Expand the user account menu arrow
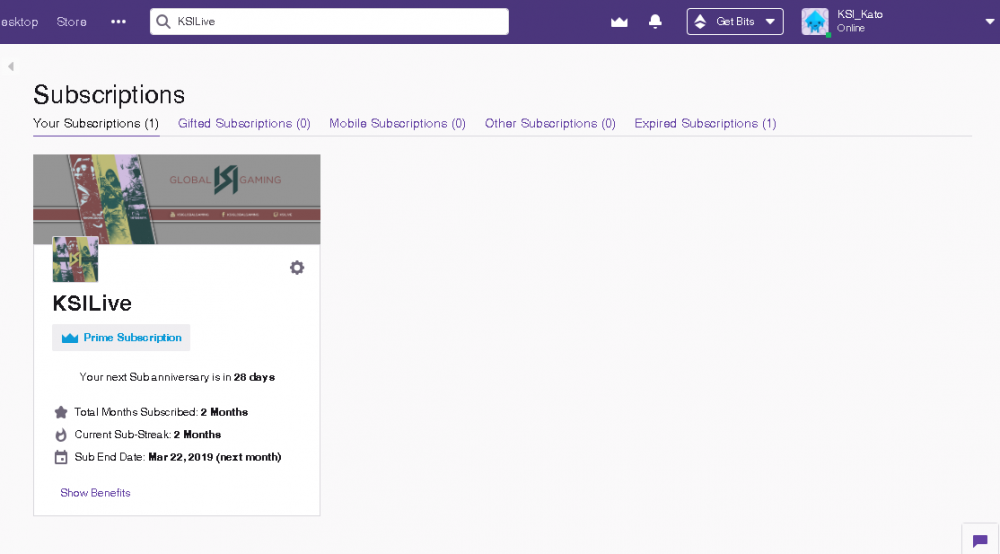Viewport: 1000px width, 554px height. 989,22
